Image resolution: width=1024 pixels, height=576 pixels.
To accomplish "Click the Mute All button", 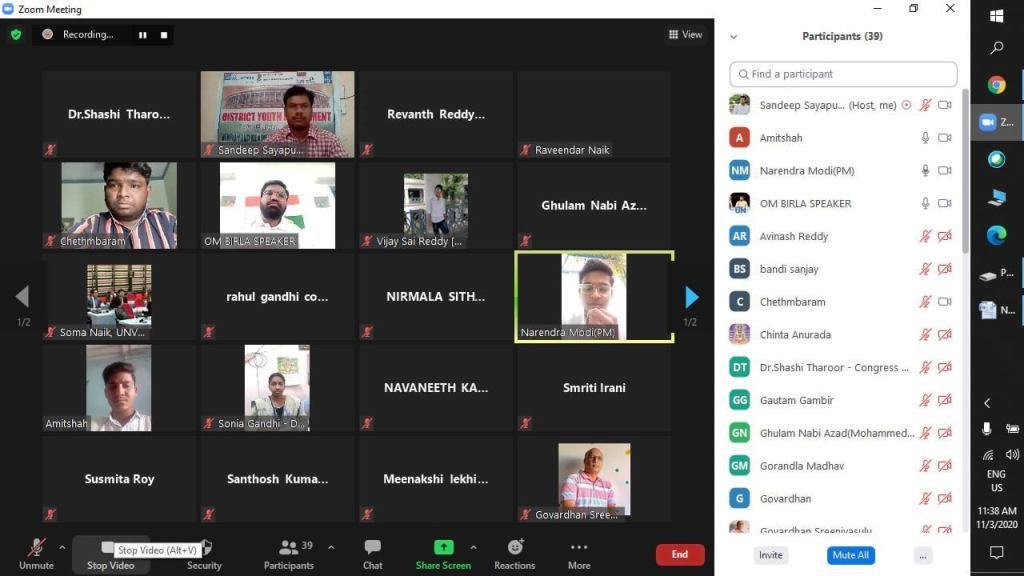I will coord(850,555).
